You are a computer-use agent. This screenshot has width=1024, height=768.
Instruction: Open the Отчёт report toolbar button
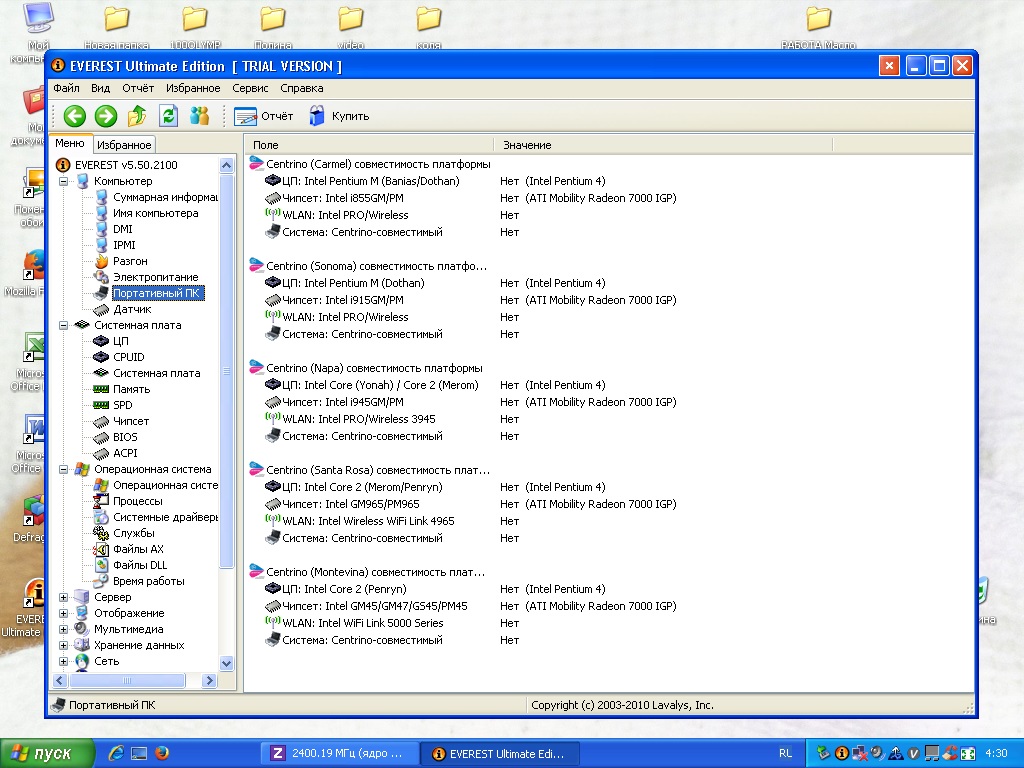[x=264, y=116]
